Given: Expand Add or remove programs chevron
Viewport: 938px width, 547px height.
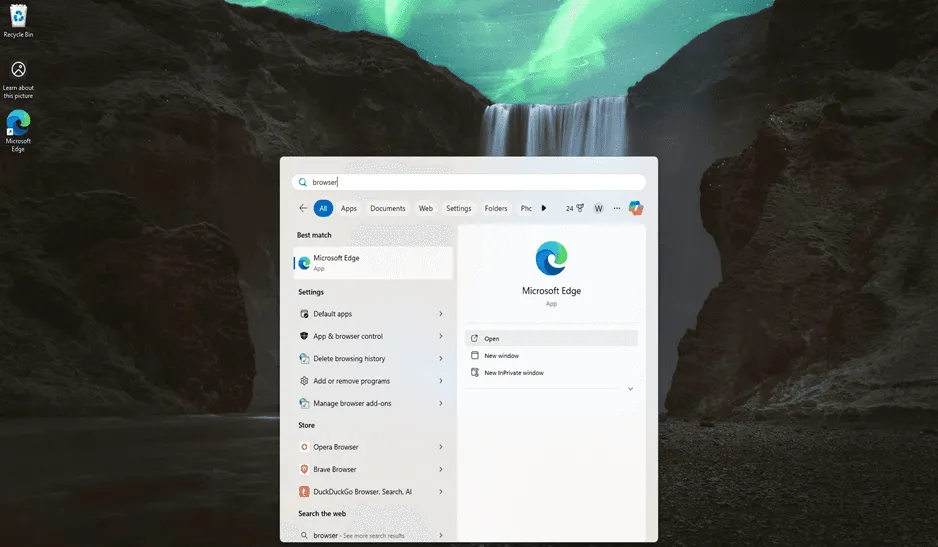Looking at the screenshot, I should 441,381.
